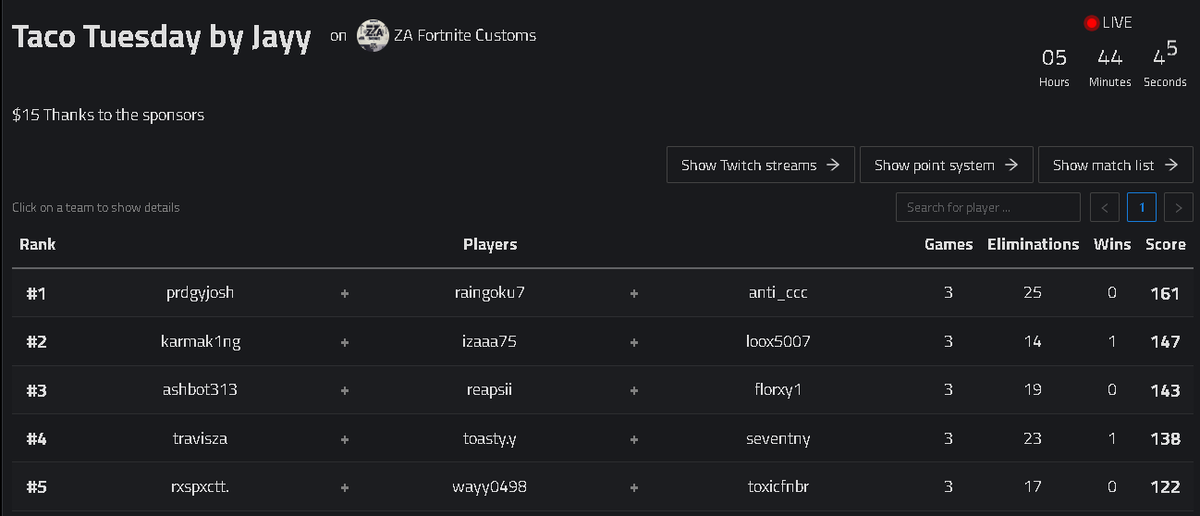Open the point system panel
Image resolution: width=1200 pixels, height=516 pixels.
pos(946,165)
